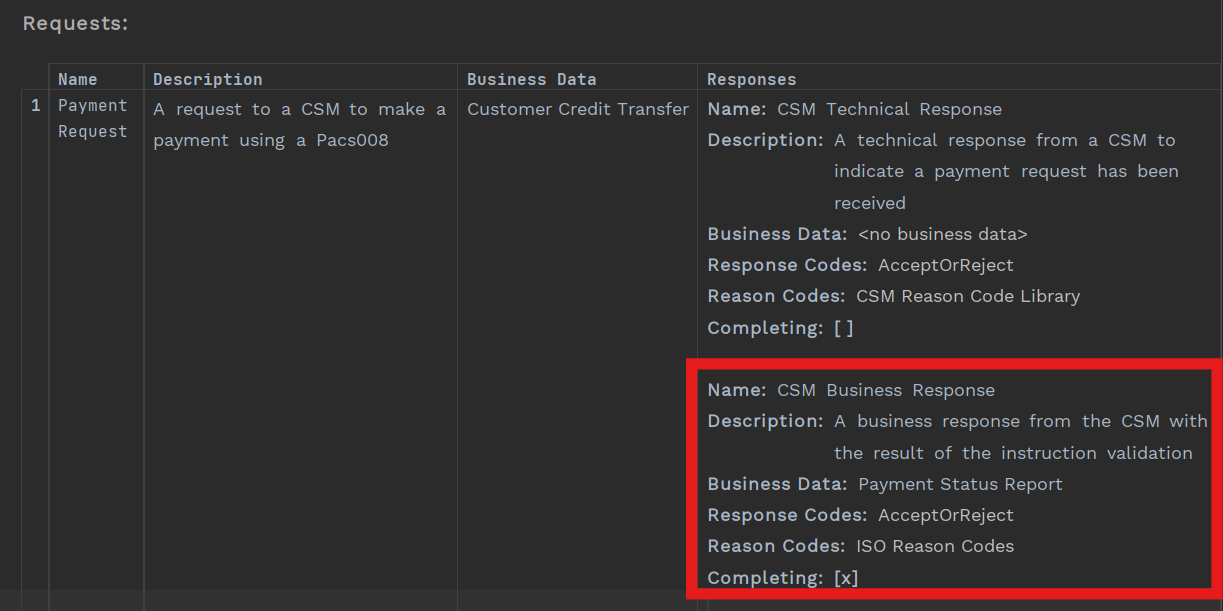This screenshot has width=1223, height=611.
Task: Open the Customer Credit Transfer business data
Action: pyautogui.click(x=578, y=109)
